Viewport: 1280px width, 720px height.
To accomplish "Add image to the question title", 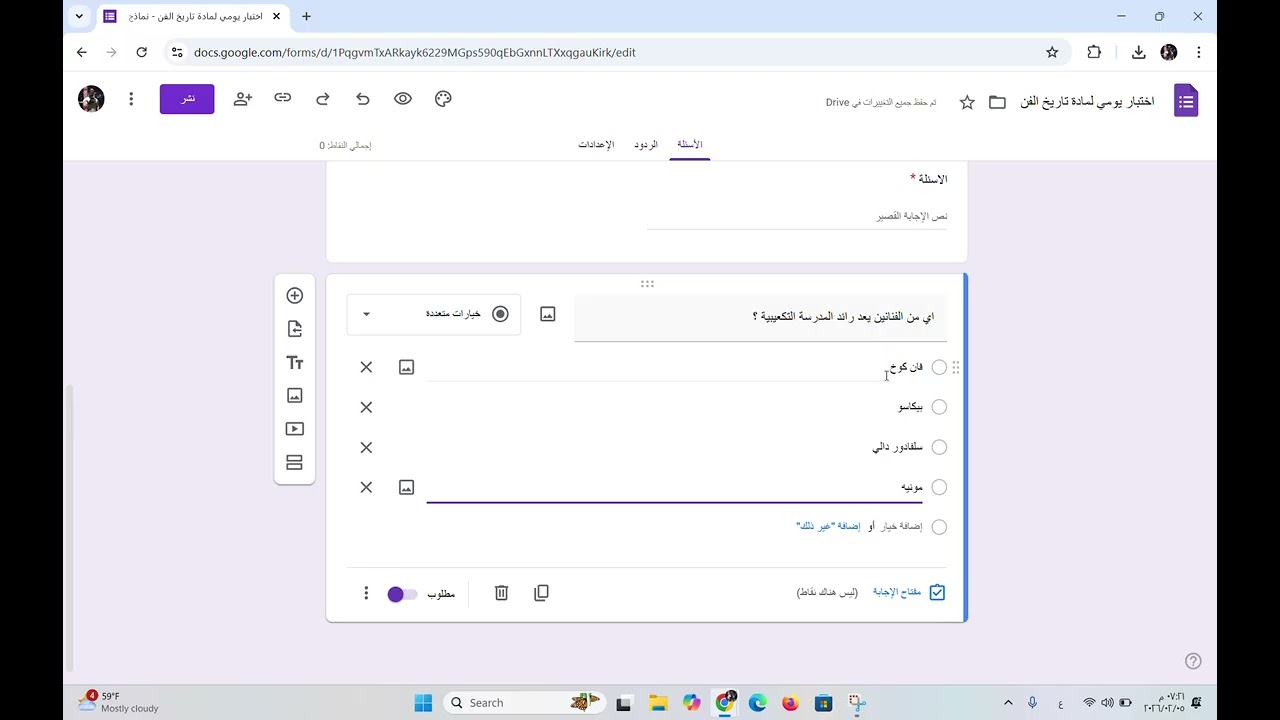I will 547,314.
